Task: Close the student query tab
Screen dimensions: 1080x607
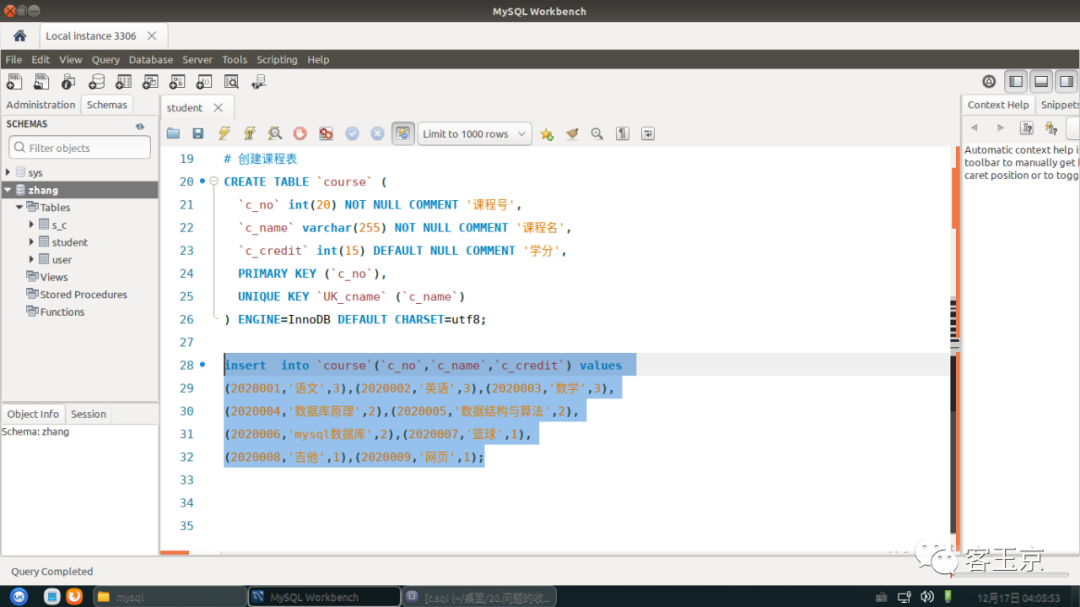Action: [x=218, y=107]
